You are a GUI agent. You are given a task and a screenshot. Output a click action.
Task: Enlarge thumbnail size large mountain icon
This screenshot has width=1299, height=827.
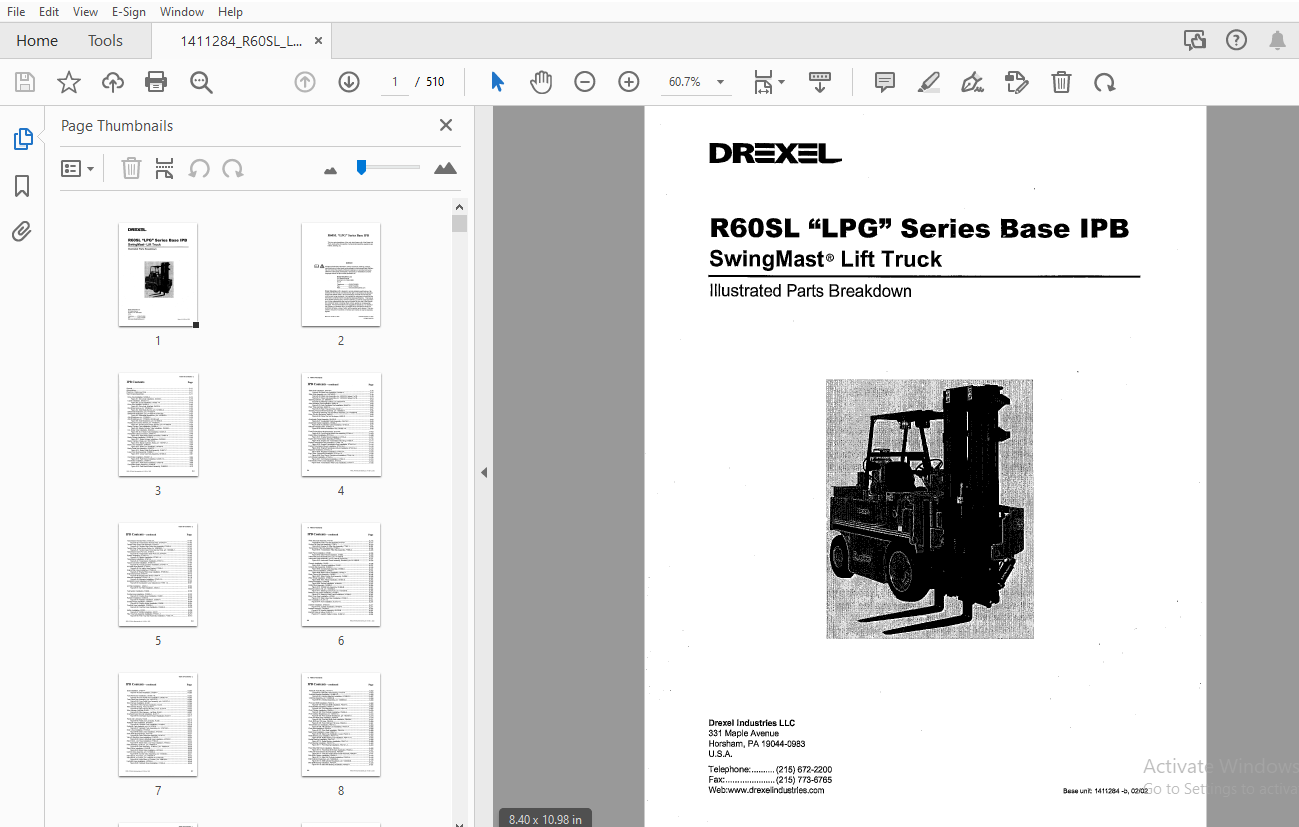[x=445, y=168]
